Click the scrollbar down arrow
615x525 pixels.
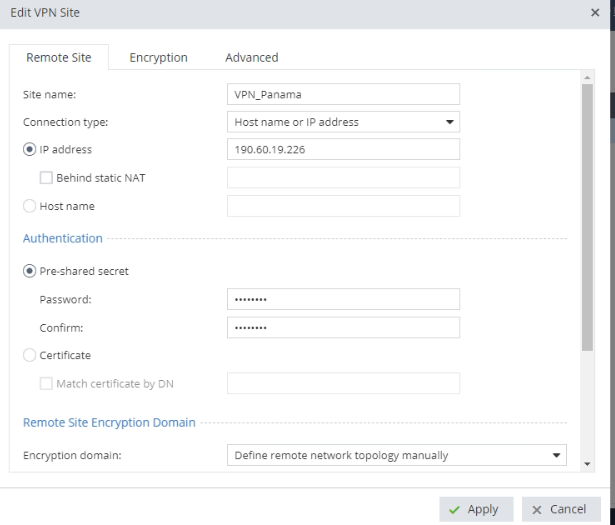586,465
